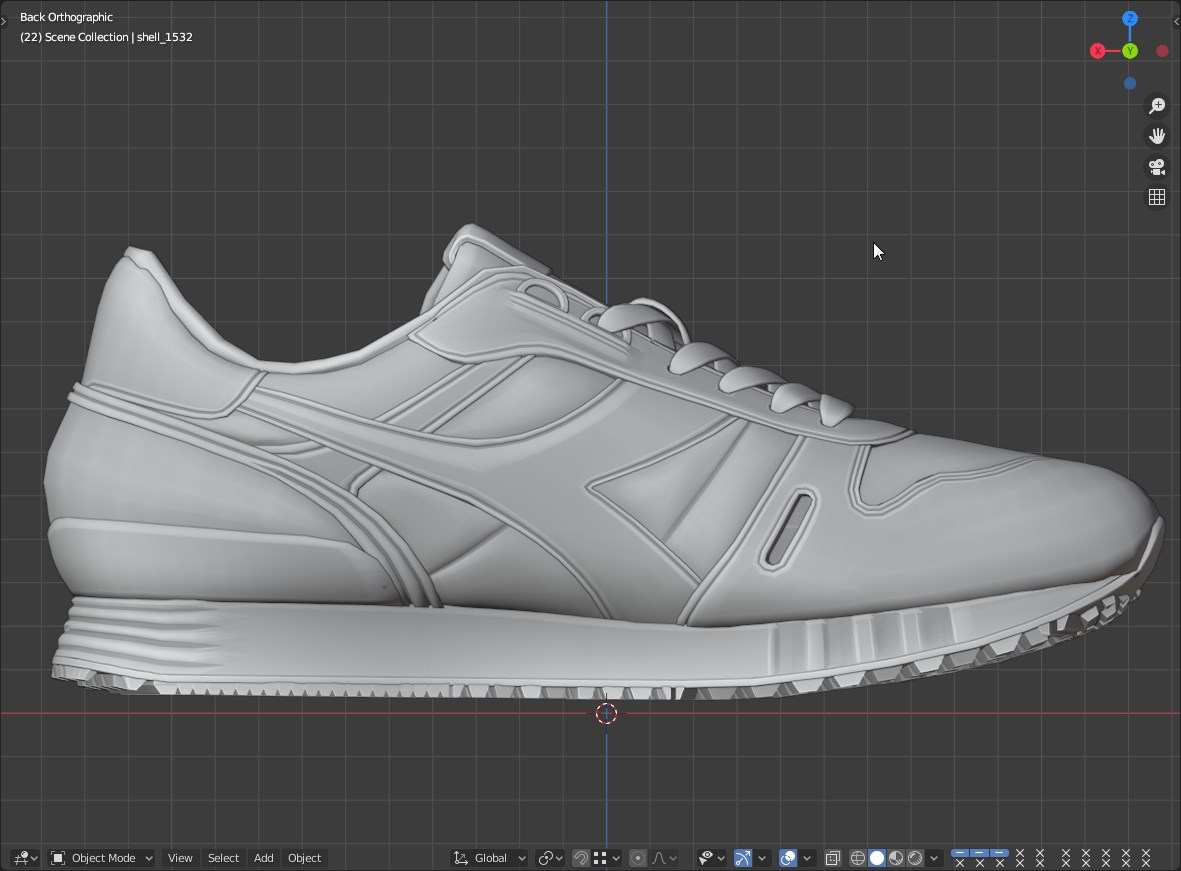
Task: Select material preview shading mode
Action: point(896,858)
